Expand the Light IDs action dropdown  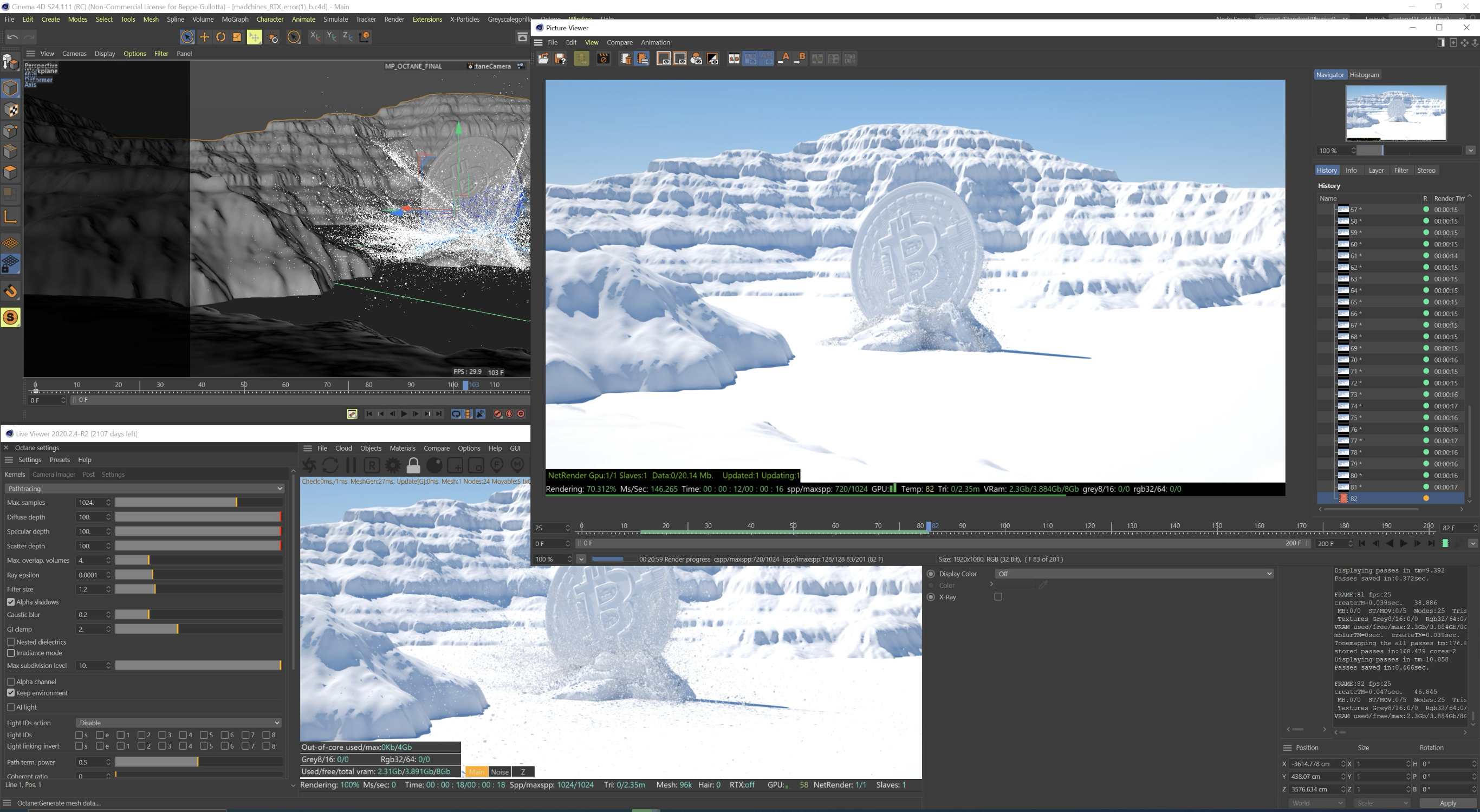pyautogui.click(x=179, y=723)
